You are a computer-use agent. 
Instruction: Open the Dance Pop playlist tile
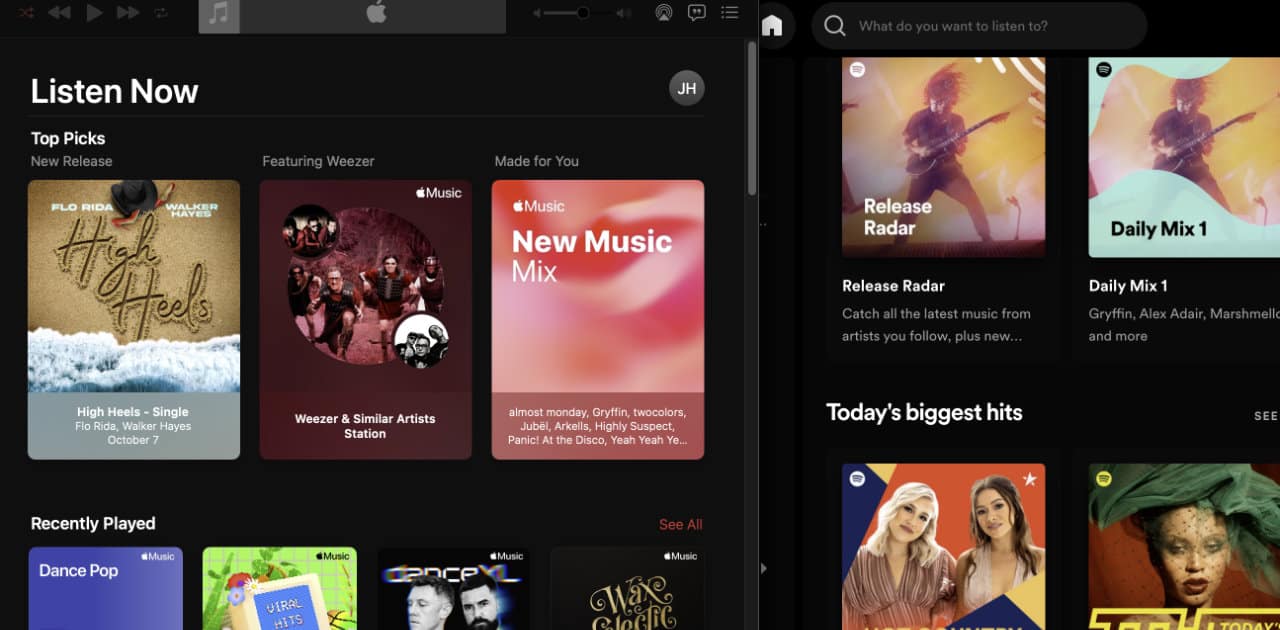(x=106, y=588)
